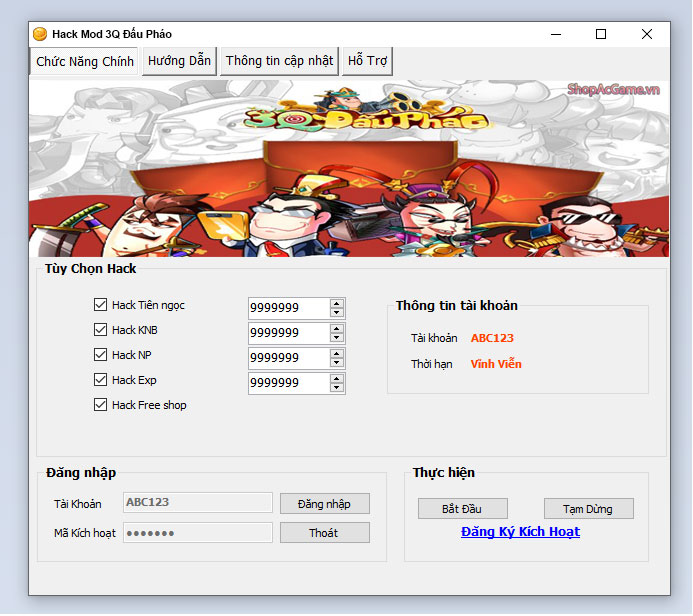
Task: Increase Hack Tiên ngọc value with up arrow
Action: click(337, 304)
